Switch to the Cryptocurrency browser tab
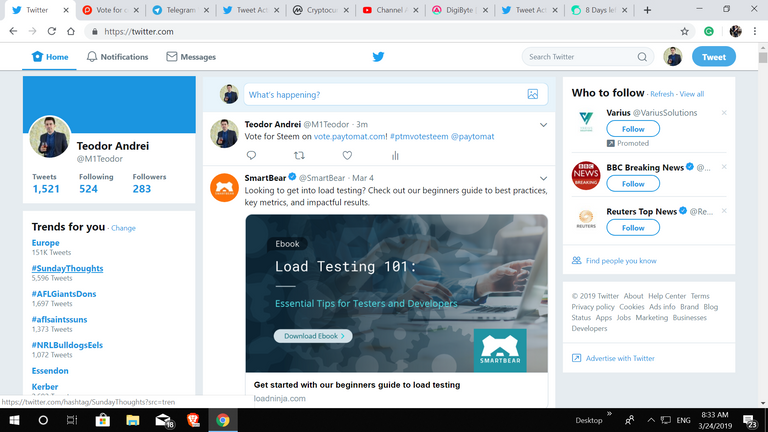This screenshot has width=768, height=432. [320, 10]
